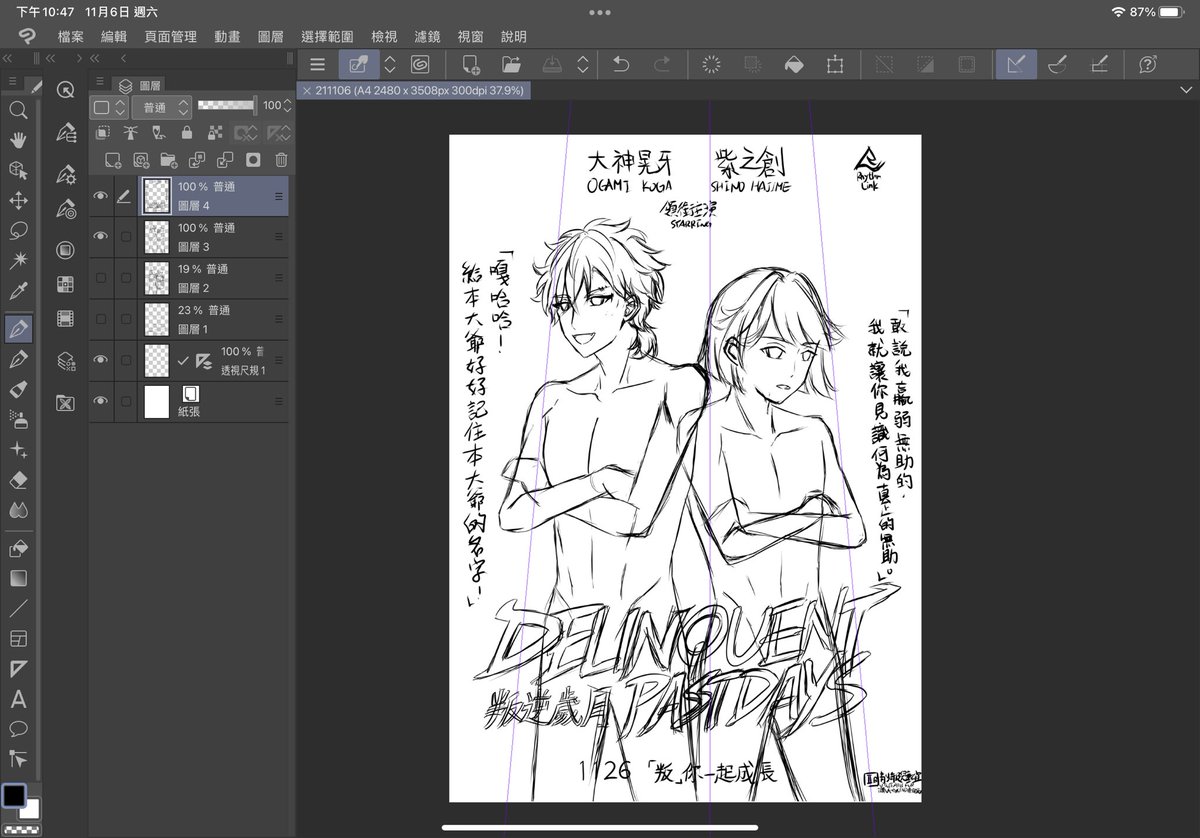Click opacity 100 stepper arrows

click(288, 106)
